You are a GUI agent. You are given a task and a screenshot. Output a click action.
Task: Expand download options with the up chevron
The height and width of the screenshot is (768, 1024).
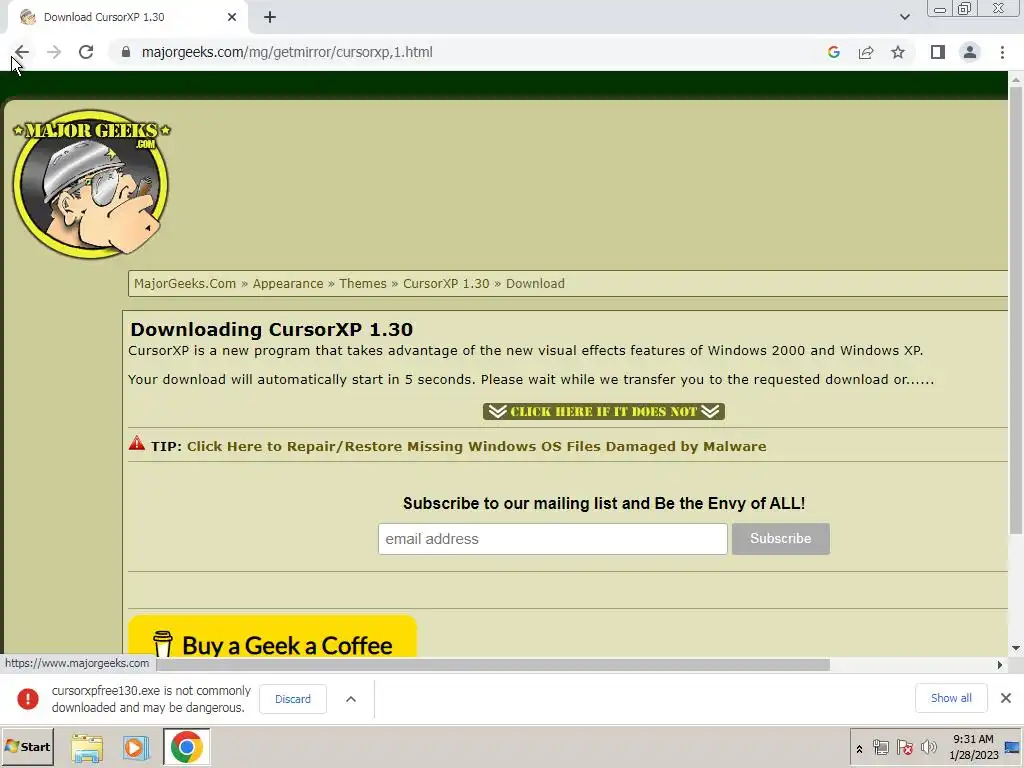click(x=351, y=699)
